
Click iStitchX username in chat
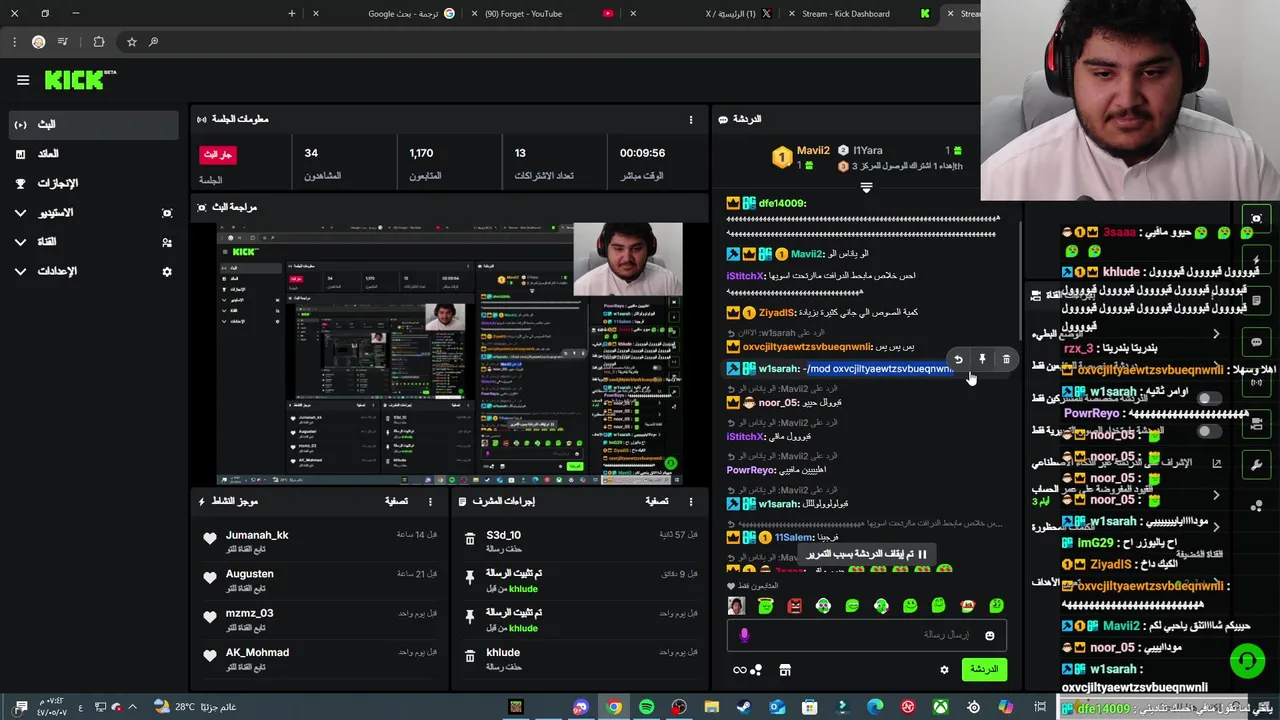point(745,276)
